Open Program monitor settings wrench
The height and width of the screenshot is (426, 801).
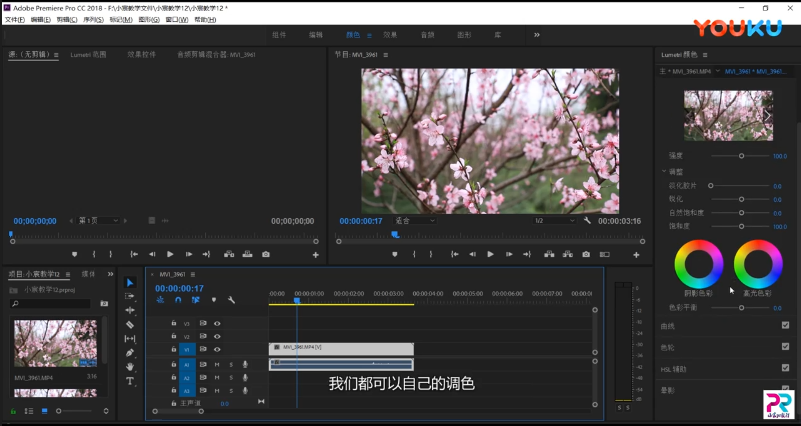tap(587, 221)
